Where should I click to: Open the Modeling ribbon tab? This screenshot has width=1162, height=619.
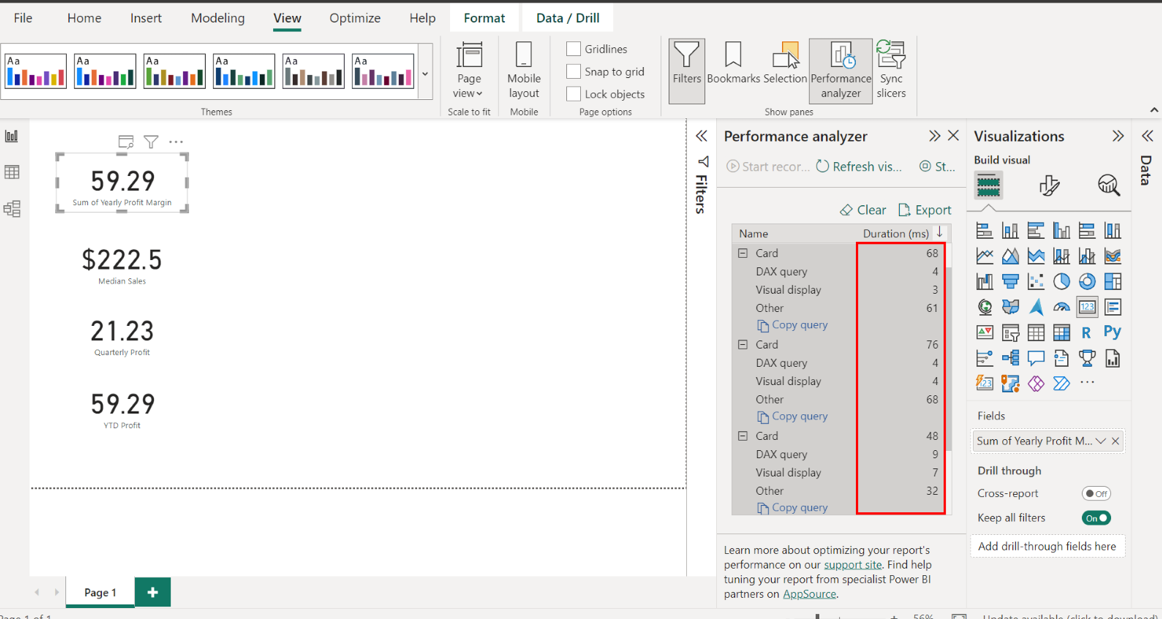coord(217,18)
